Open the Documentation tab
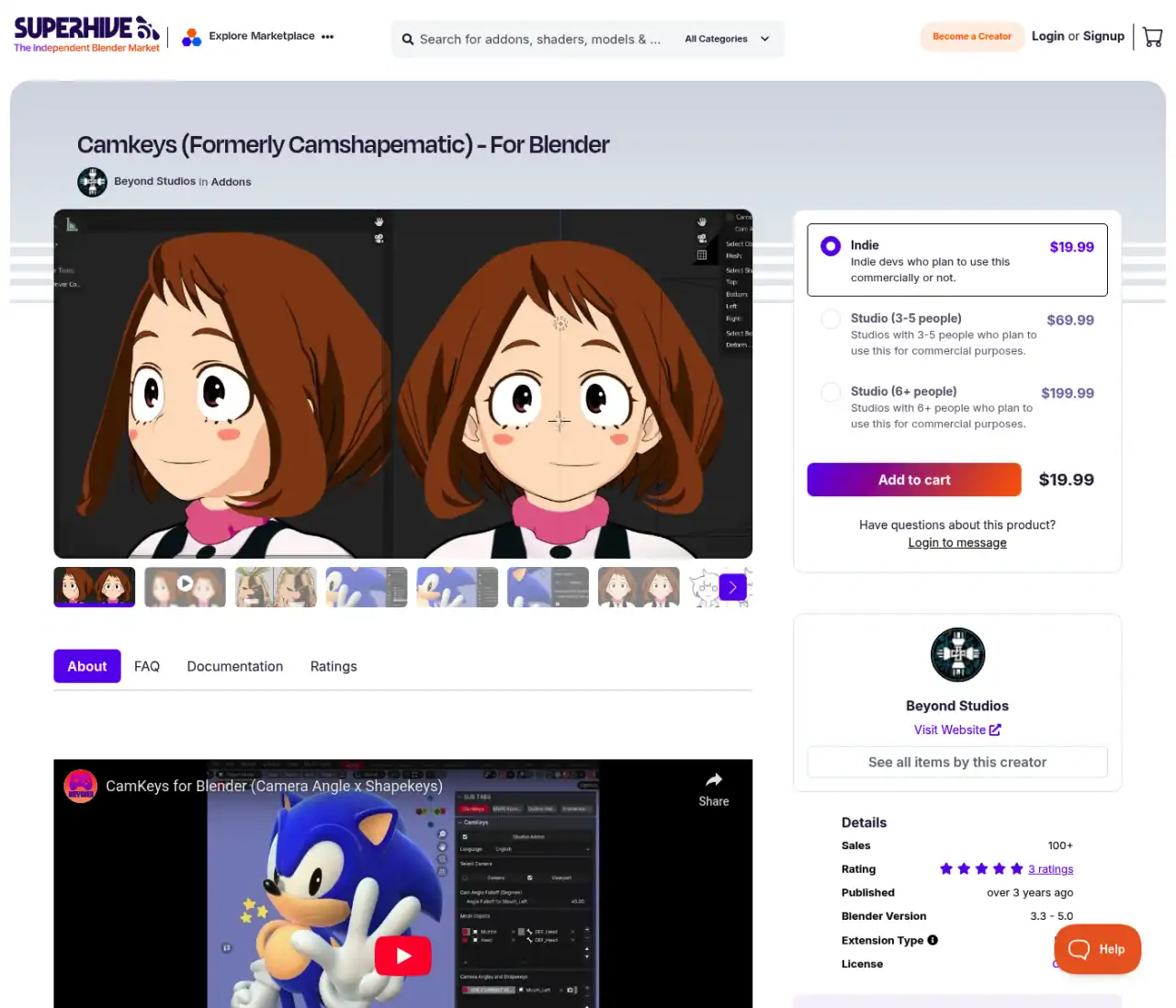1176x1008 pixels. pos(235,666)
